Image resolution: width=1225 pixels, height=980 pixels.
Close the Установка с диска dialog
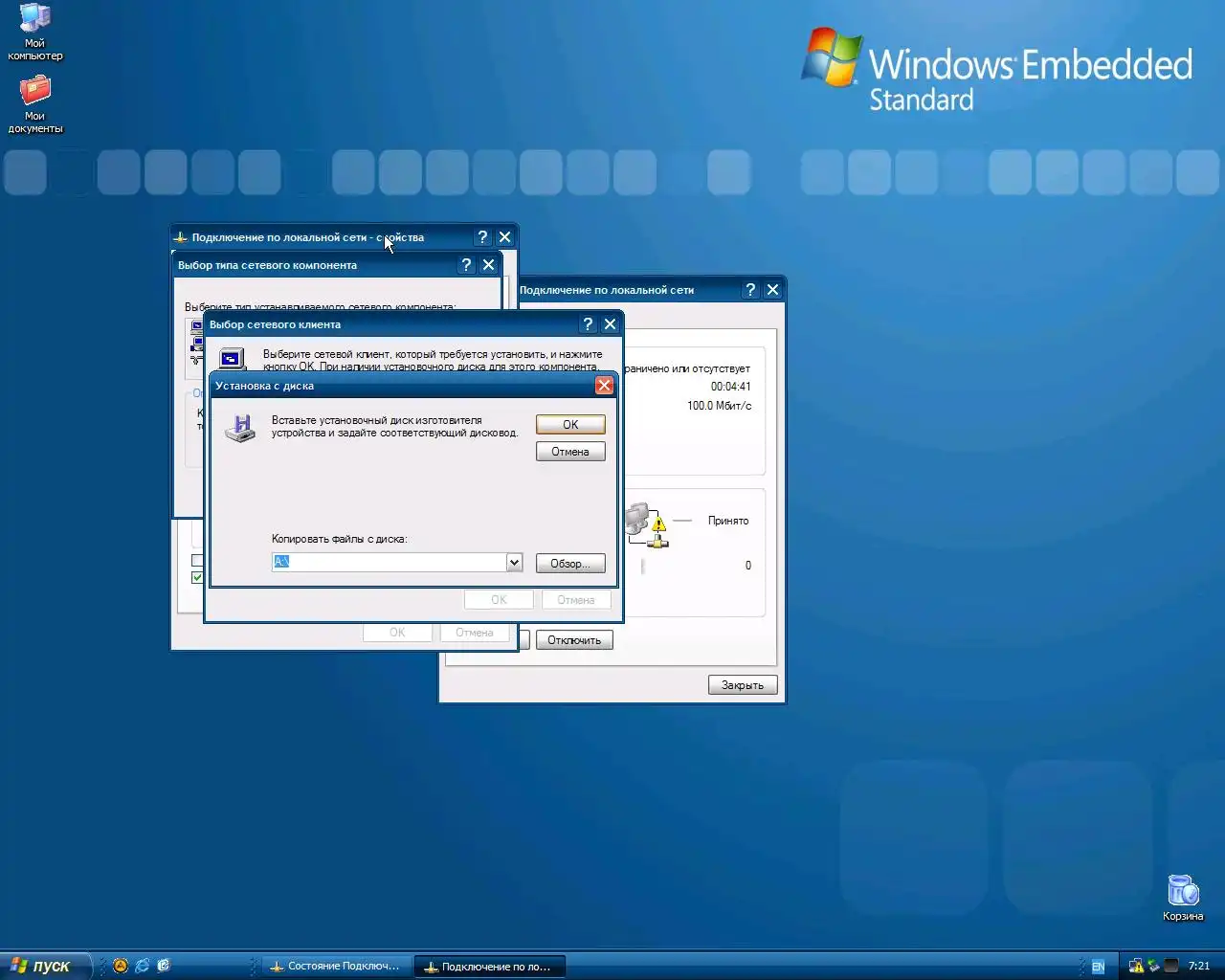(604, 386)
